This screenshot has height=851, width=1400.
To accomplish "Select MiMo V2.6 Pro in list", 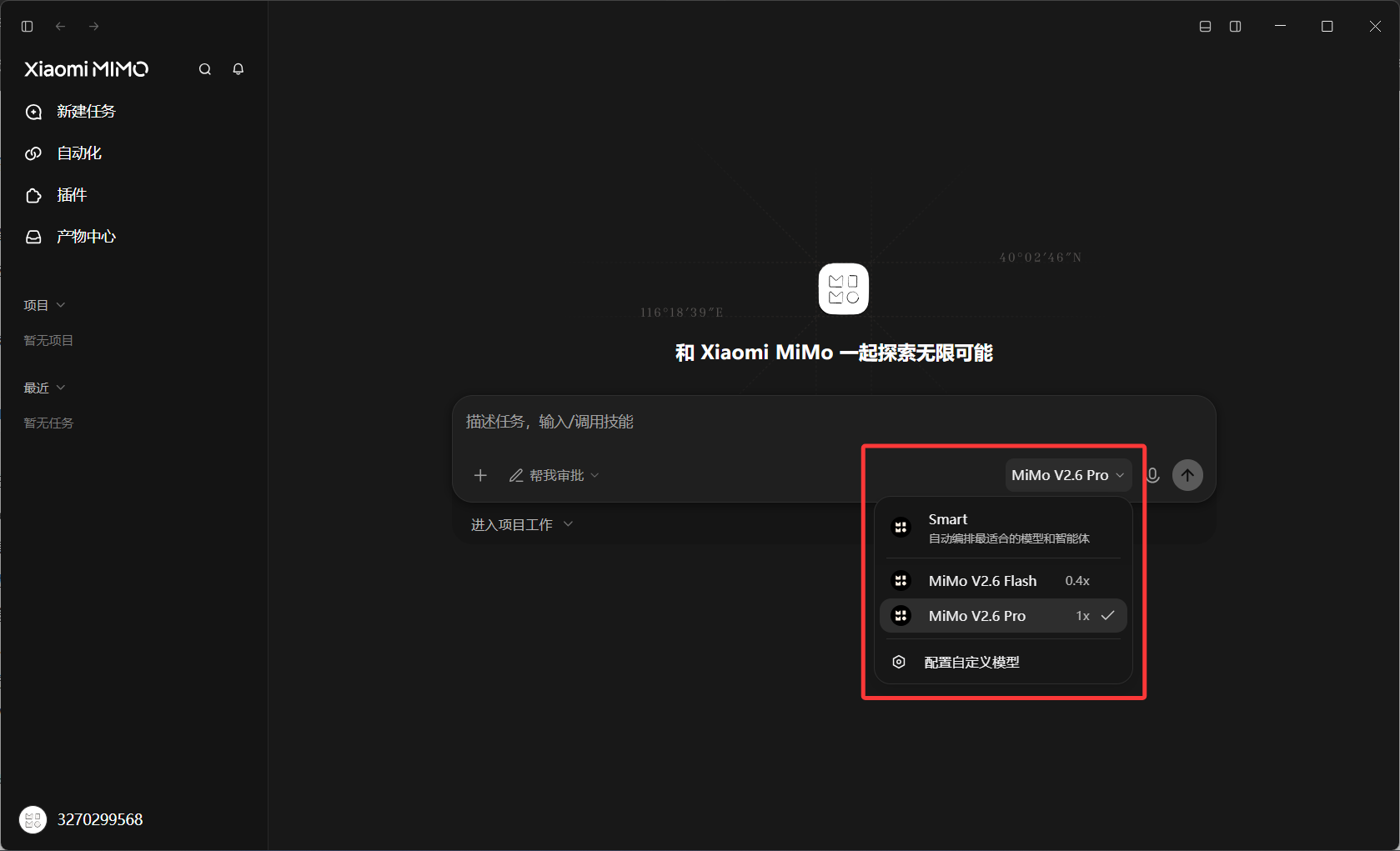I will [1003, 616].
